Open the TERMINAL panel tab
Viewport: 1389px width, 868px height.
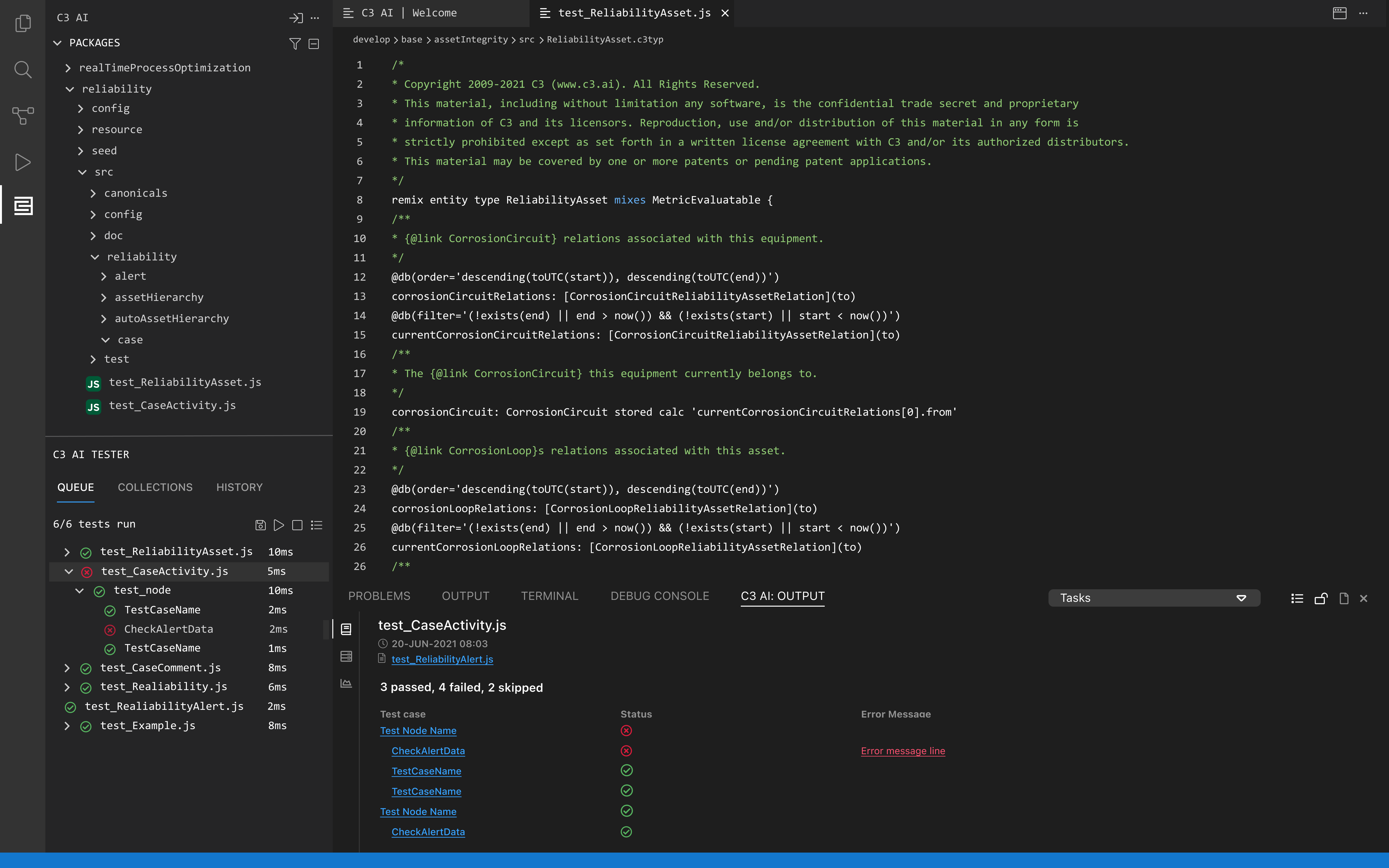pos(549,596)
